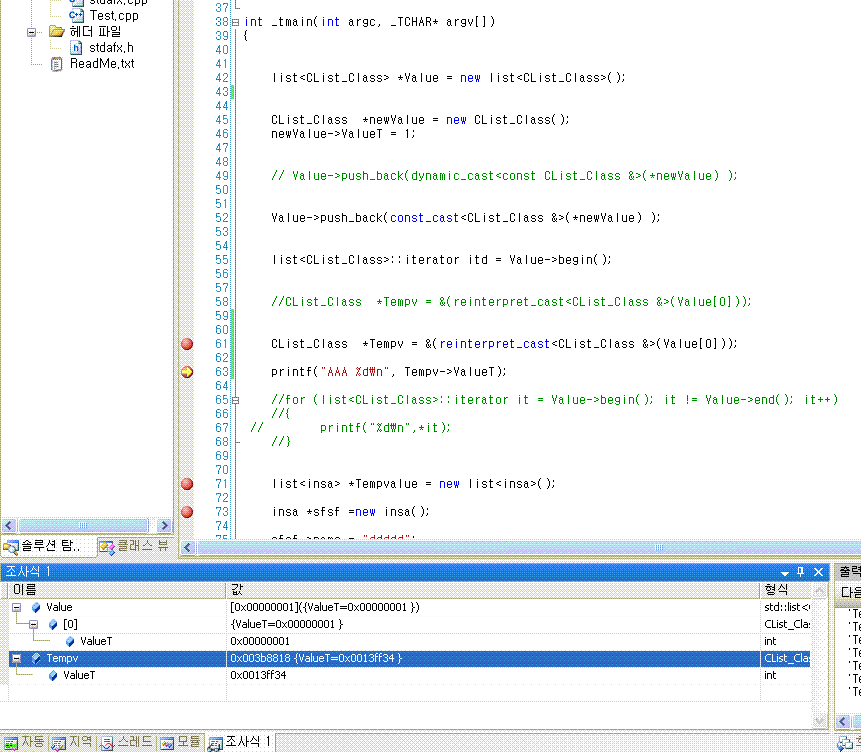Collapse the 헤더 파일 folder in solution tree
This screenshot has height=752, width=861.
pos(31,31)
